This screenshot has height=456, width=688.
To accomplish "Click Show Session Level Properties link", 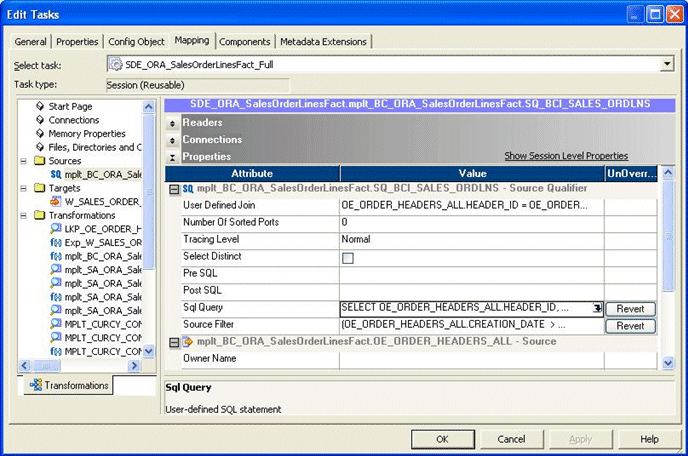I will 566,156.
